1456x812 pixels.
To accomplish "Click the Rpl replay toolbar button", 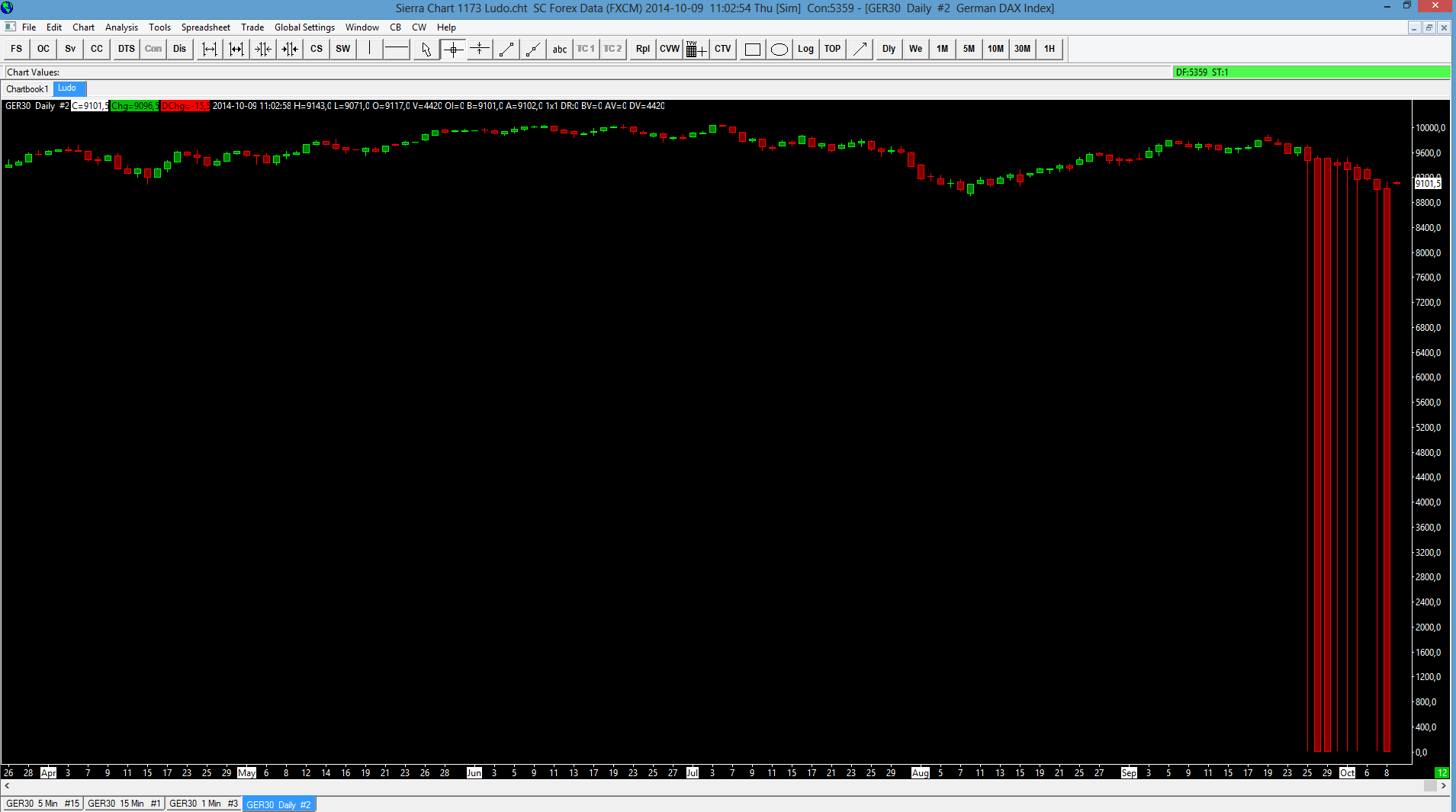I will [x=643, y=49].
